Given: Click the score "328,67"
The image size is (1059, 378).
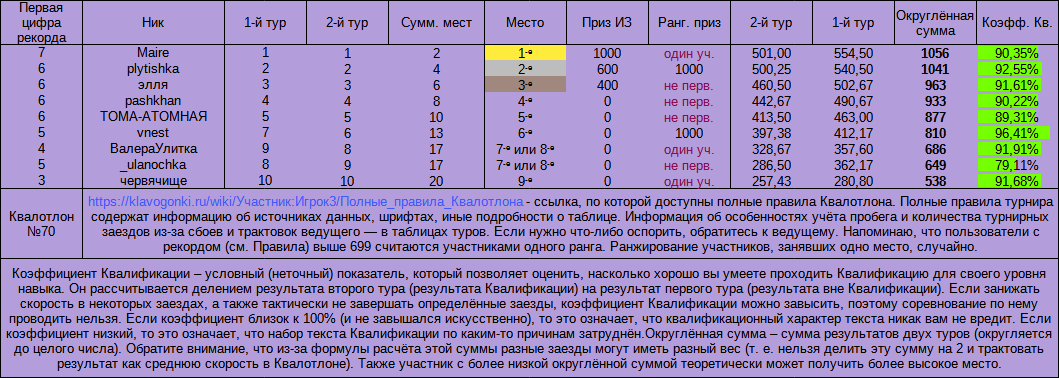Looking at the screenshot, I should click(x=771, y=149).
